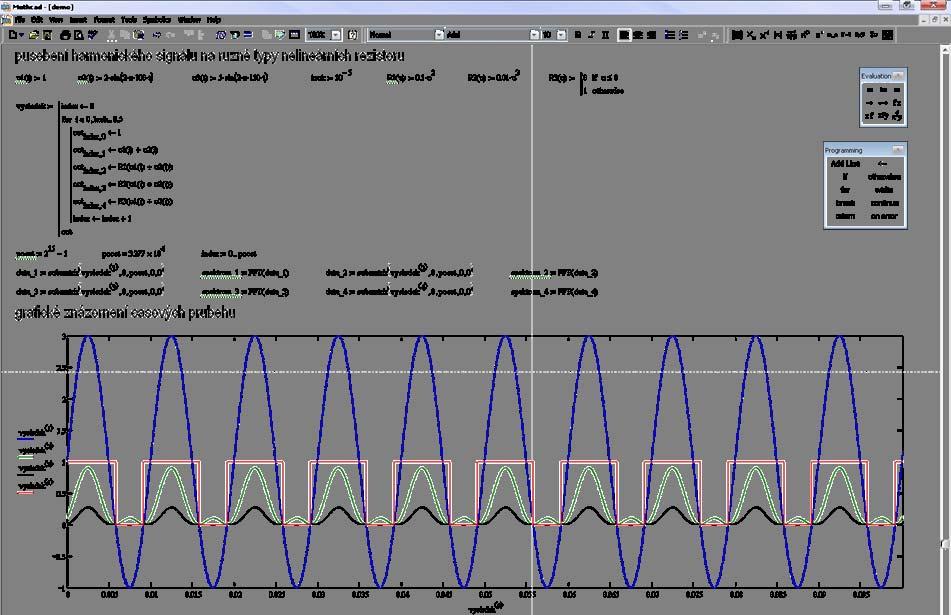The width and height of the screenshot is (951, 615).
Task: Toggle Underline formatting
Action: click(x=605, y=35)
